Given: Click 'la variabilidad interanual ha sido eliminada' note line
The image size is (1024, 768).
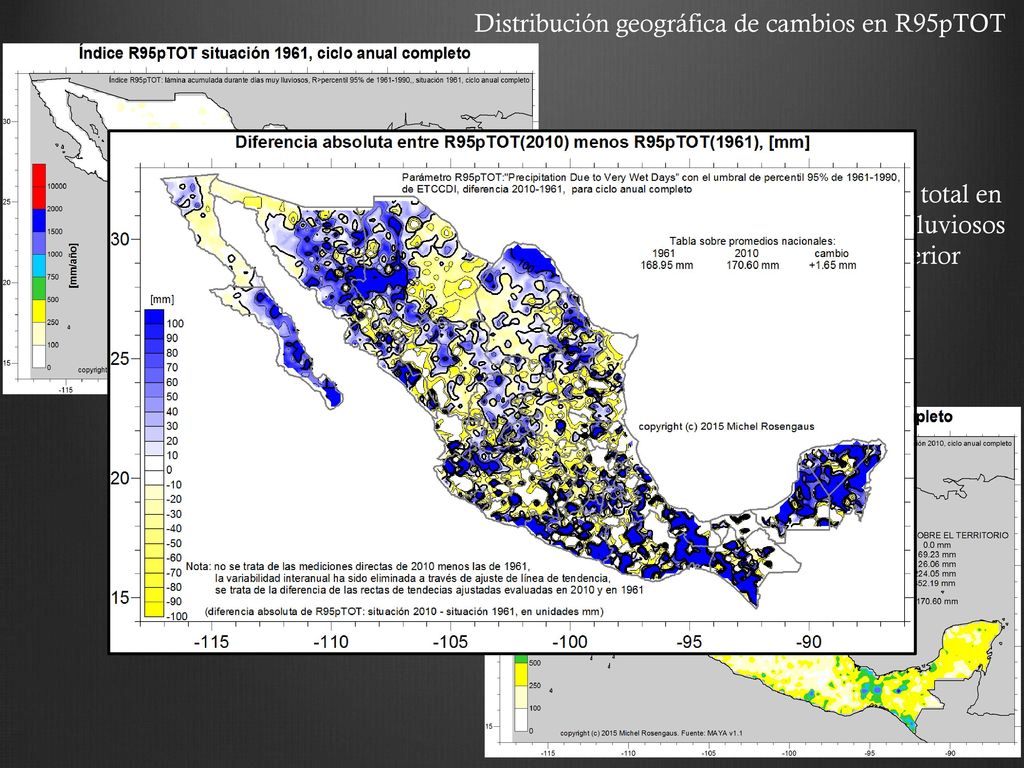Looking at the screenshot, I should [x=413, y=578].
